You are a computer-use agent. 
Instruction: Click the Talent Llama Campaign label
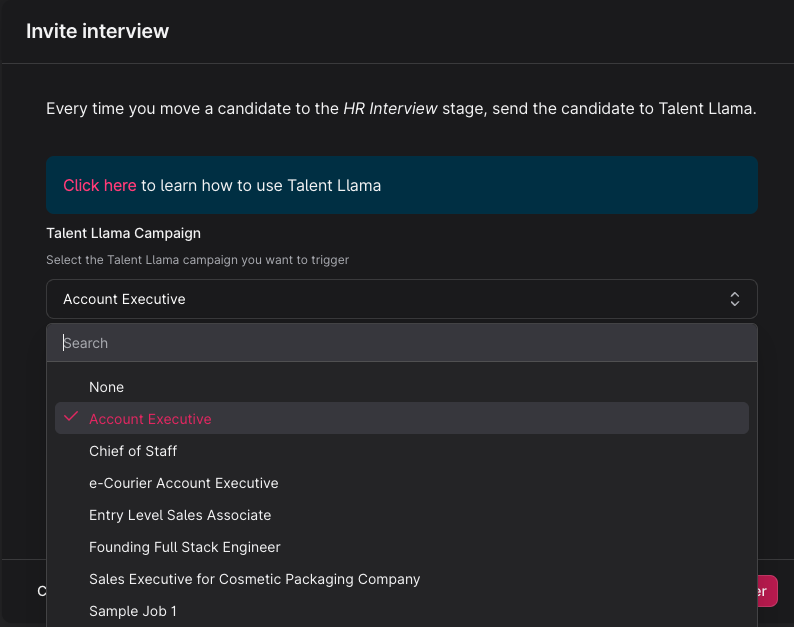(x=124, y=233)
